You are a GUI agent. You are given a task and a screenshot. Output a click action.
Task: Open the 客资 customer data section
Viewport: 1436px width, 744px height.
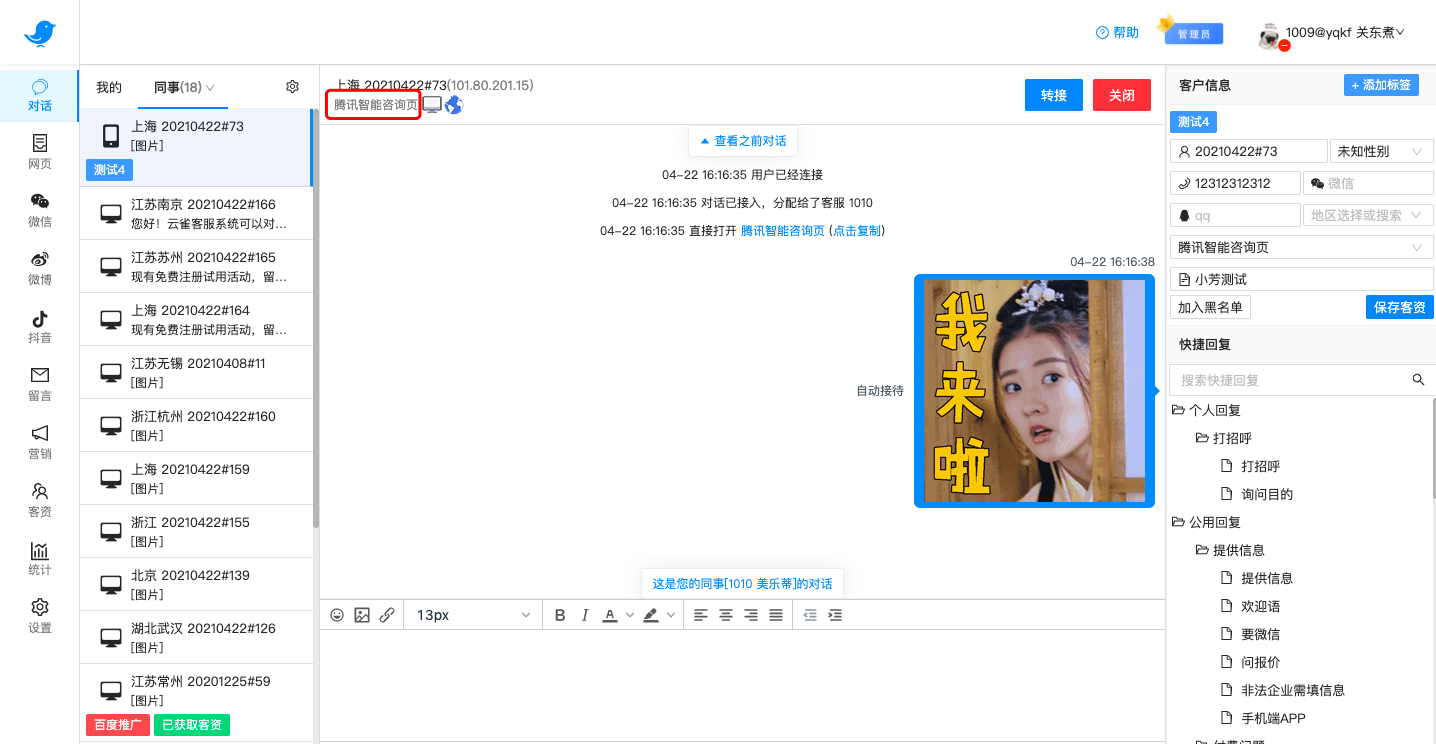tap(39, 499)
